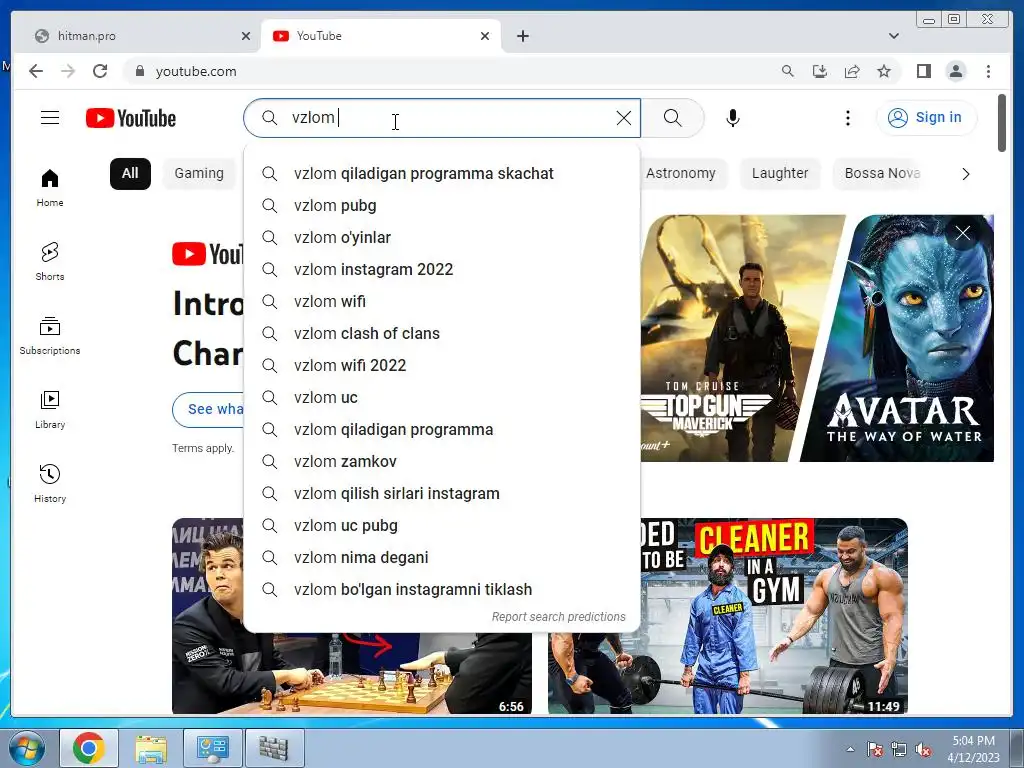The image size is (1024, 768).
Task: Choose suggestion vzlom zamkov
Action: 442,461
